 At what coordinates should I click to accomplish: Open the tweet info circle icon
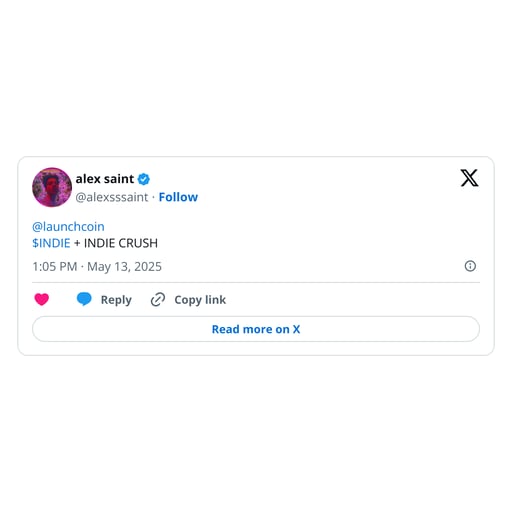[x=470, y=266]
